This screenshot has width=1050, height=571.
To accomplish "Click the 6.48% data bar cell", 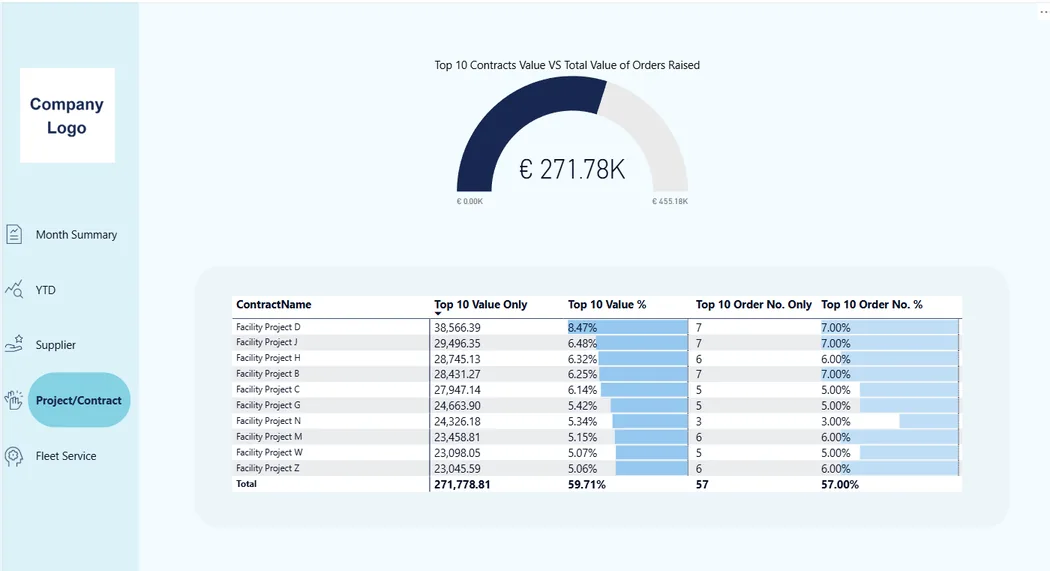I will [627, 343].
